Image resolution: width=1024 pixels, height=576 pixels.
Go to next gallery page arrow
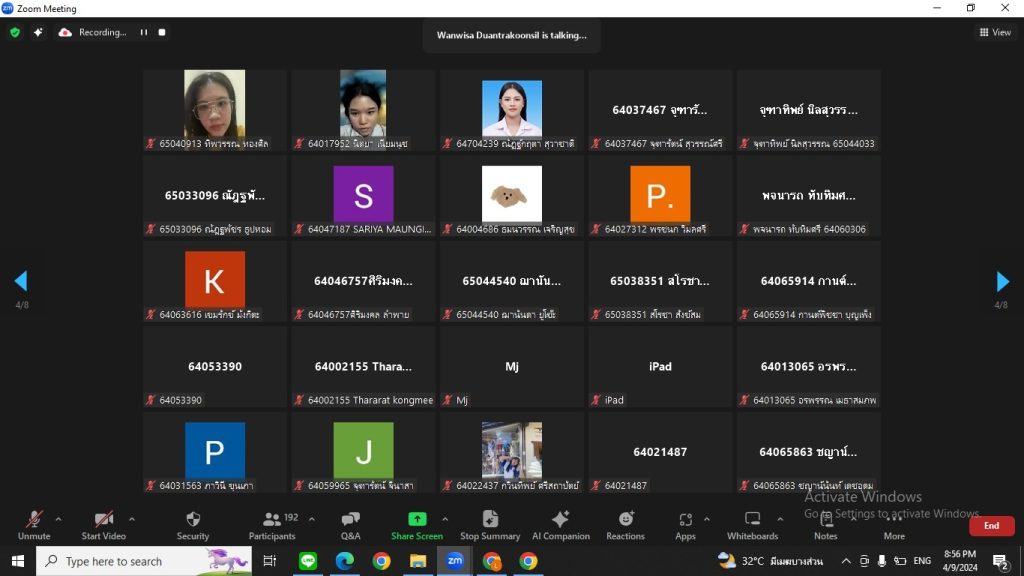(x=1002, y=281)
